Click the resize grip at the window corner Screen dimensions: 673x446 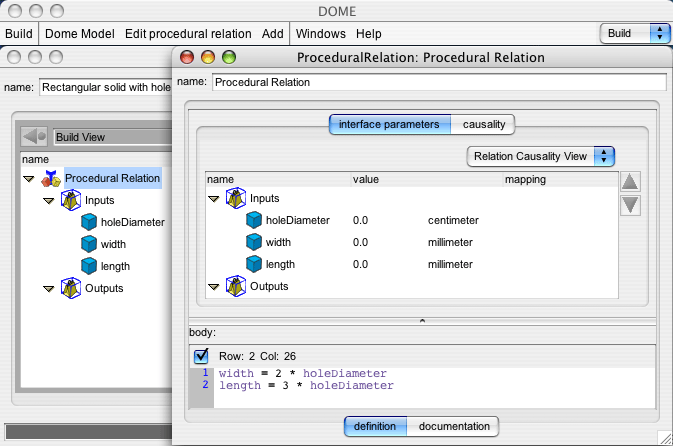coord(666,438)
